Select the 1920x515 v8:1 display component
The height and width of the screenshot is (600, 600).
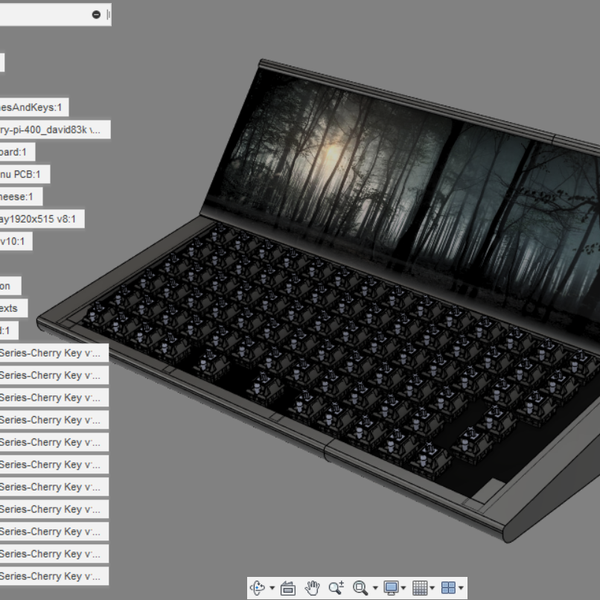coord(40,219)
